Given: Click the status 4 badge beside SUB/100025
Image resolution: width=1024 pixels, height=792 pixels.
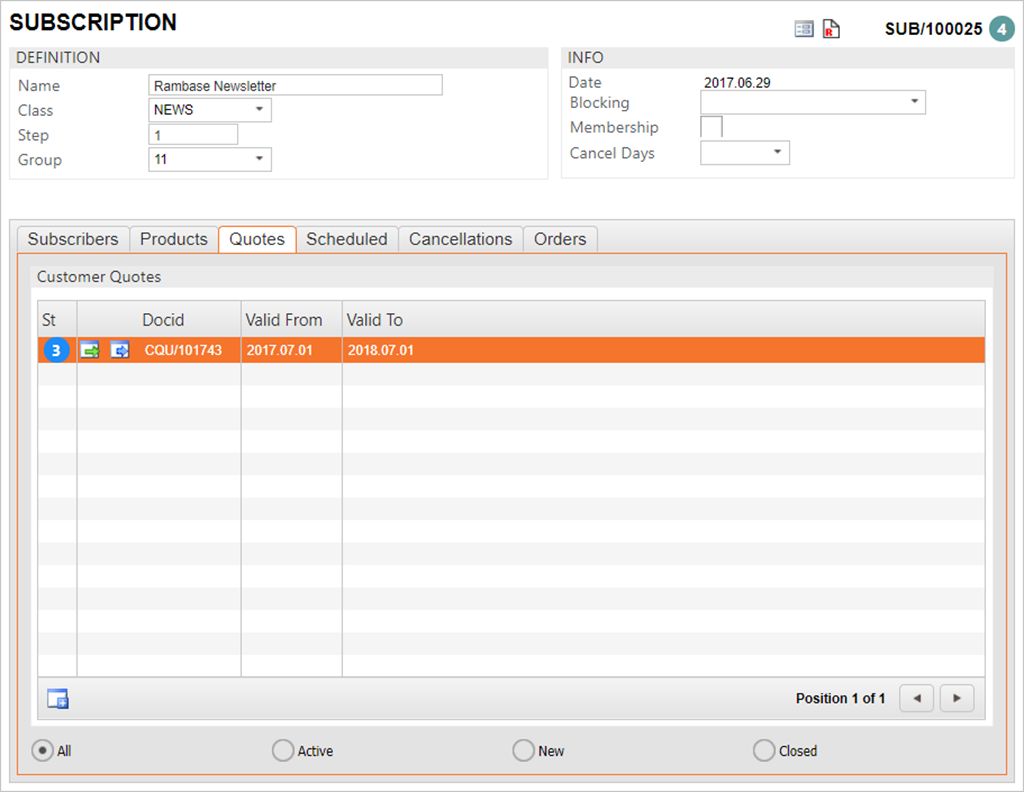Looking at the screenshot, I should (1001, 29).
